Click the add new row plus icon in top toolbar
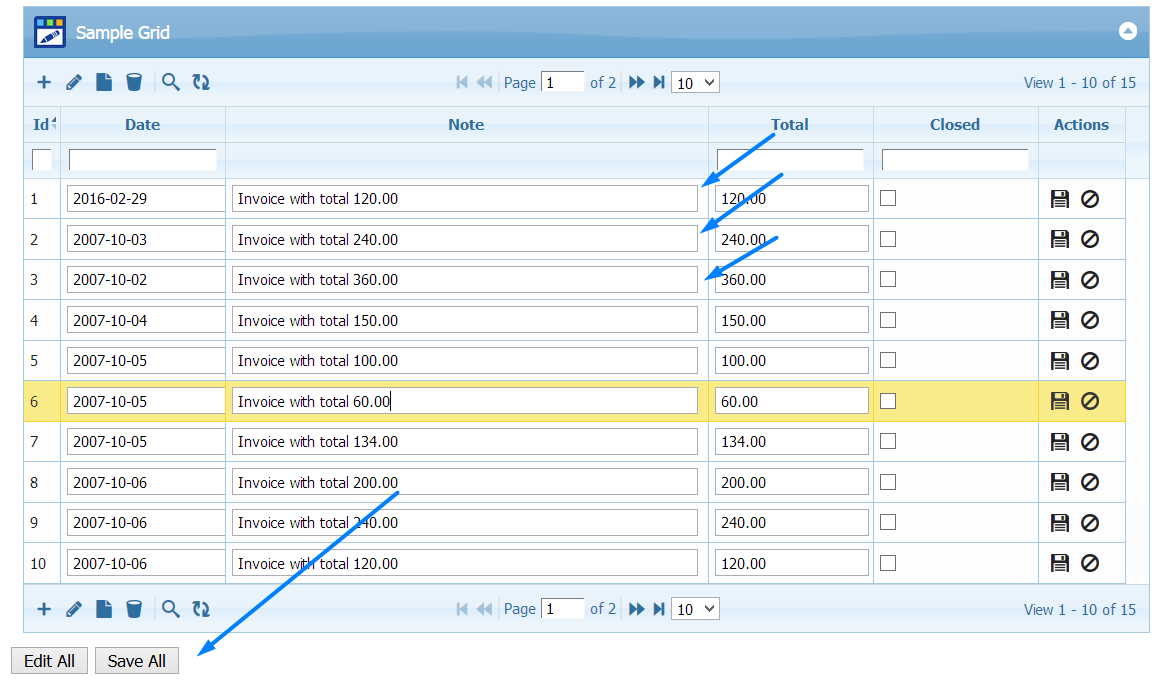Viewport: 1155px width, 683px height. [x=44, y=83]
